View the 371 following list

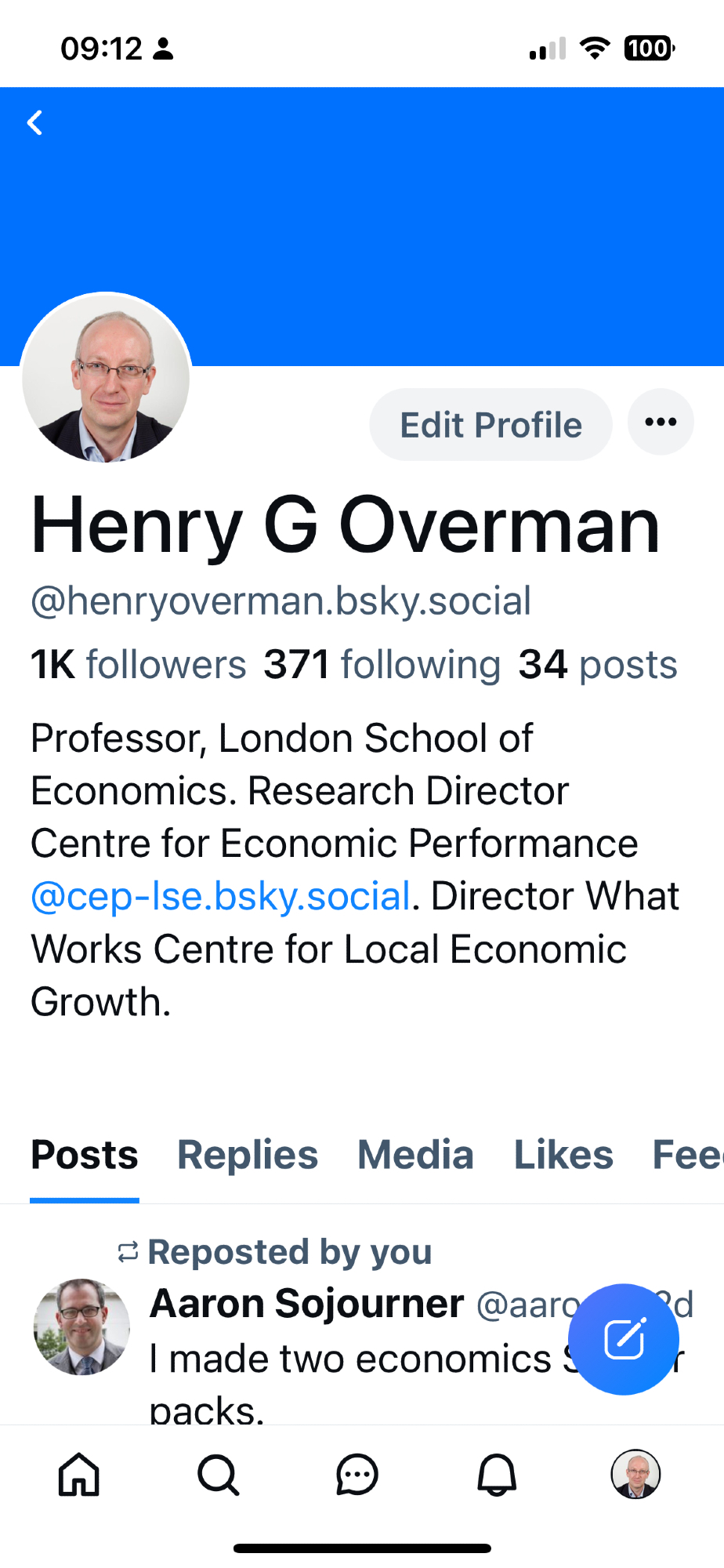382,665
